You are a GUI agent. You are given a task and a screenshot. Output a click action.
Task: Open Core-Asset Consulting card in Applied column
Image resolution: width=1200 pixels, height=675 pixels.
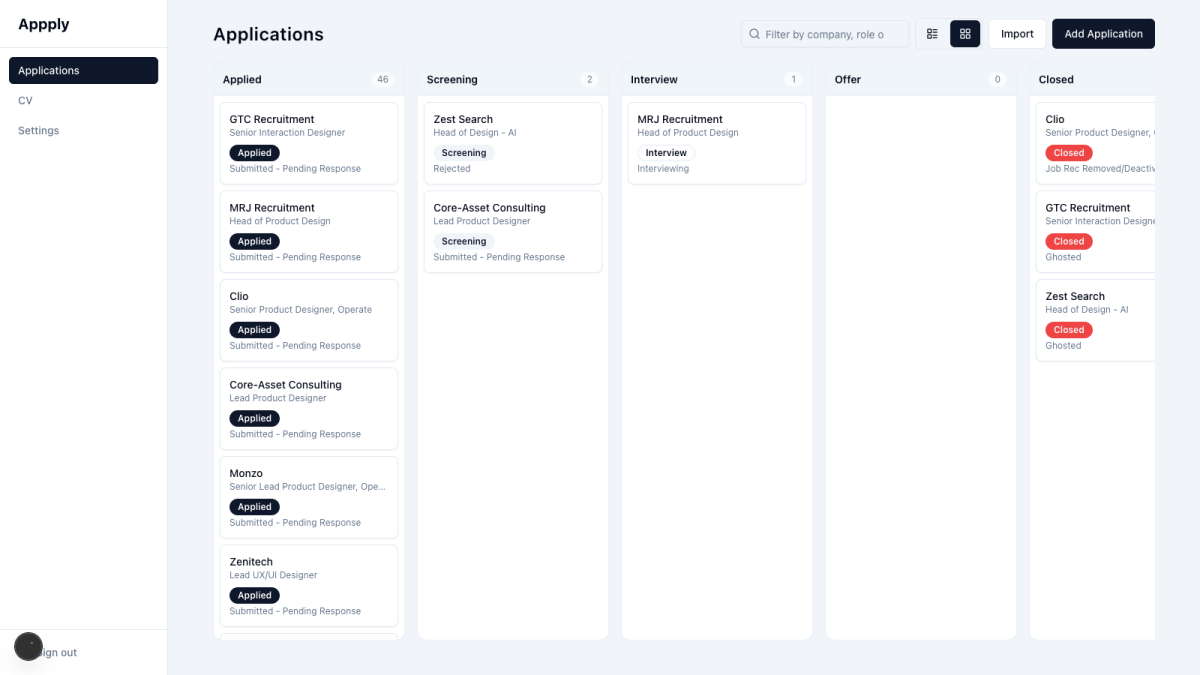309,409
